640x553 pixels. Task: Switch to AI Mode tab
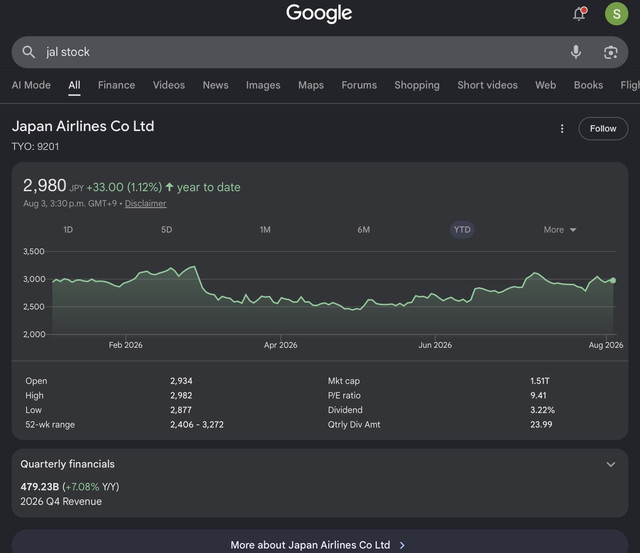click(31, 85)
